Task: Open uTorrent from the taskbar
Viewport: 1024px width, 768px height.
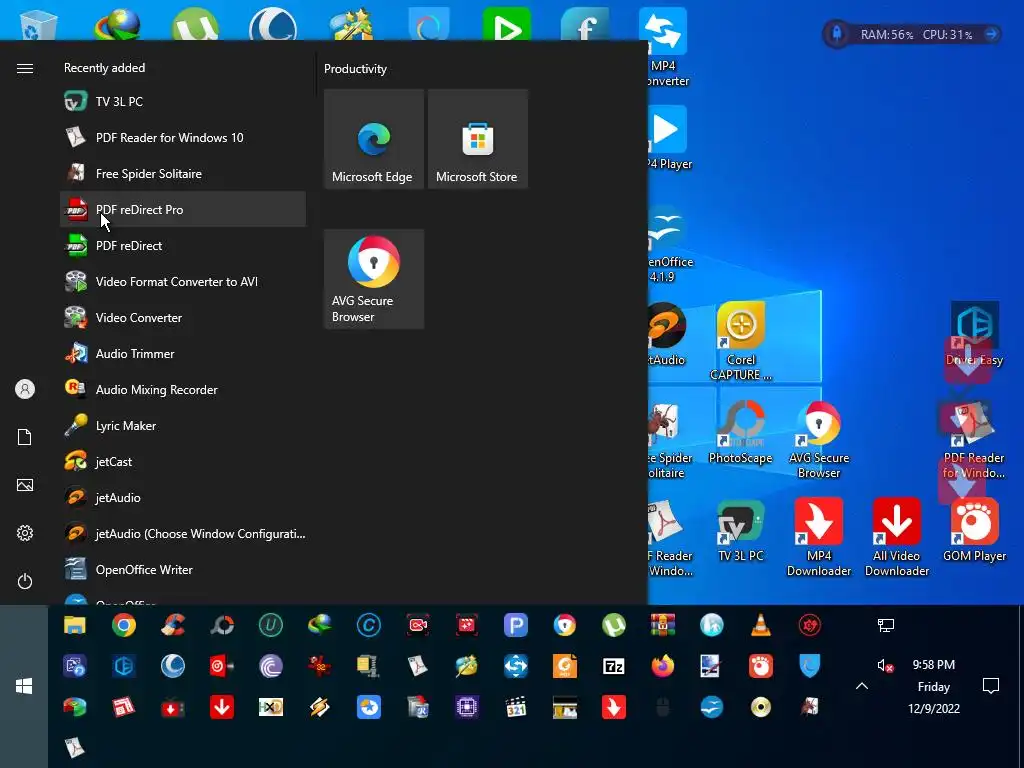Action: click(x=613, y=626)
